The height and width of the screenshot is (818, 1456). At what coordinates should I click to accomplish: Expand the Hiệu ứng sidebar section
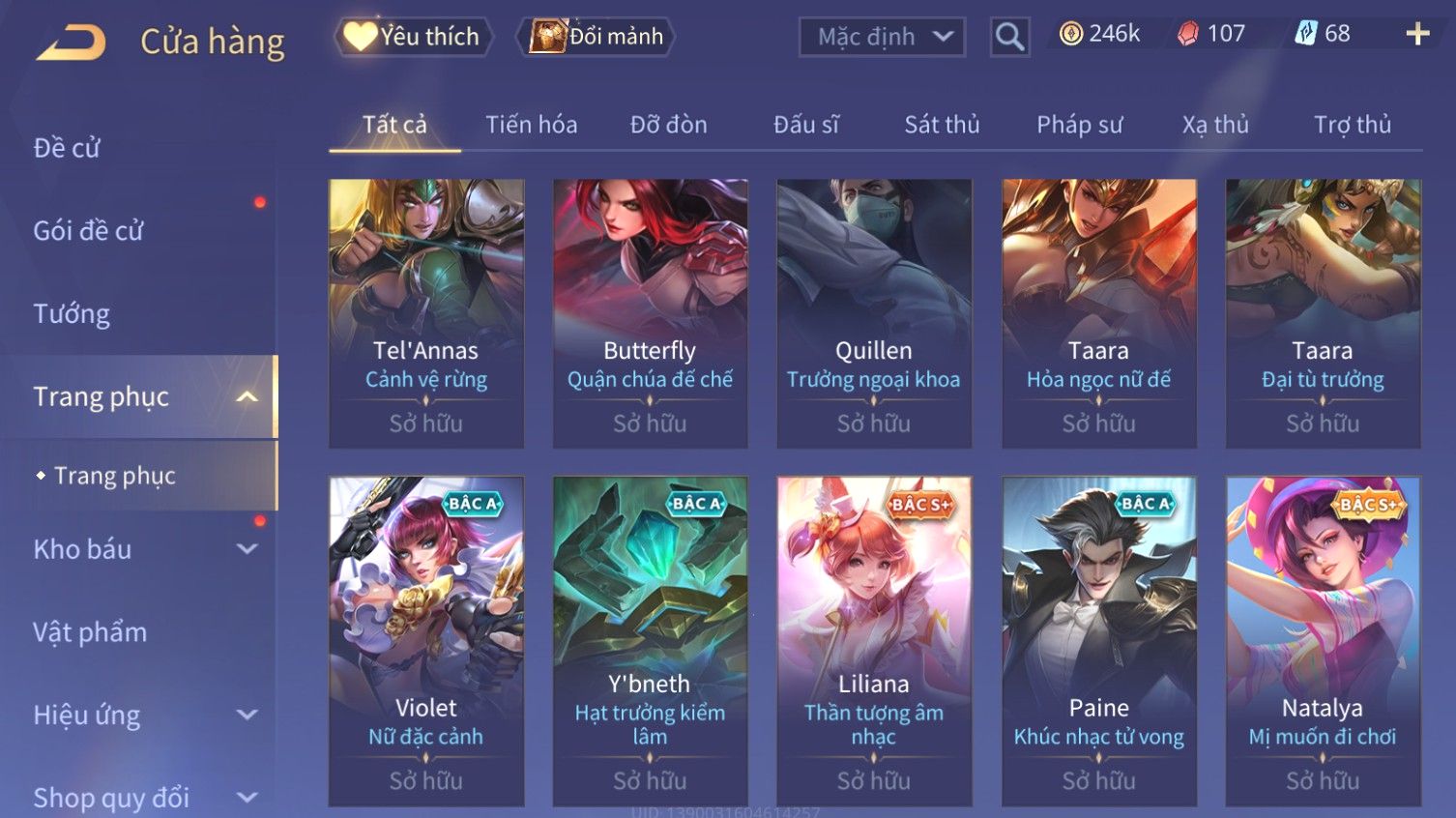[248, 715]
